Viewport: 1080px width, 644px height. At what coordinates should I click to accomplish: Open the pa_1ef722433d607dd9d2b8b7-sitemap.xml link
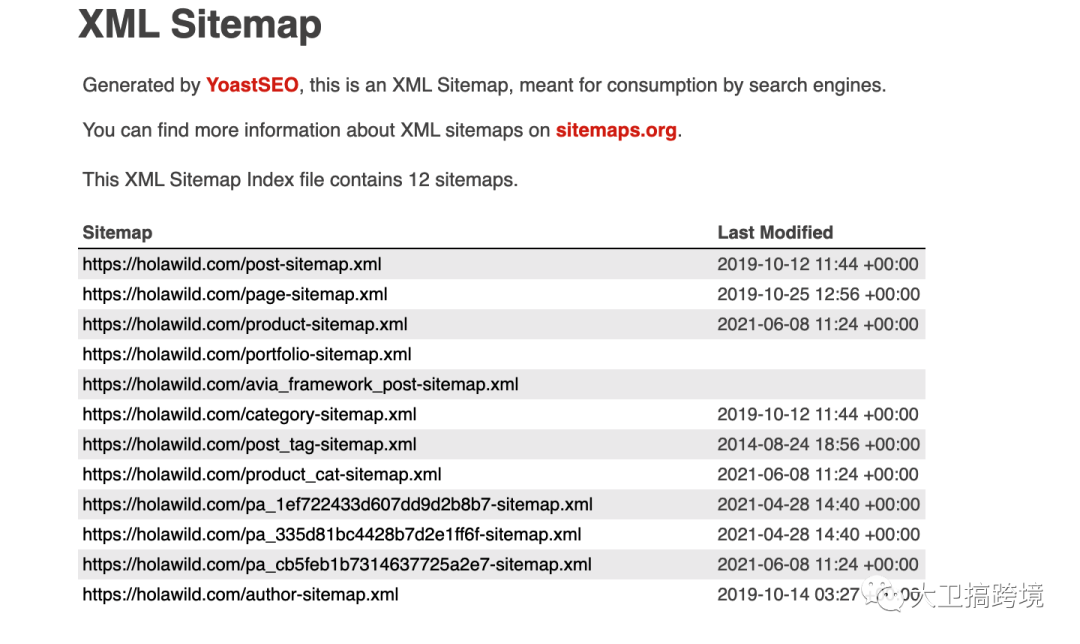pos(337,504)
